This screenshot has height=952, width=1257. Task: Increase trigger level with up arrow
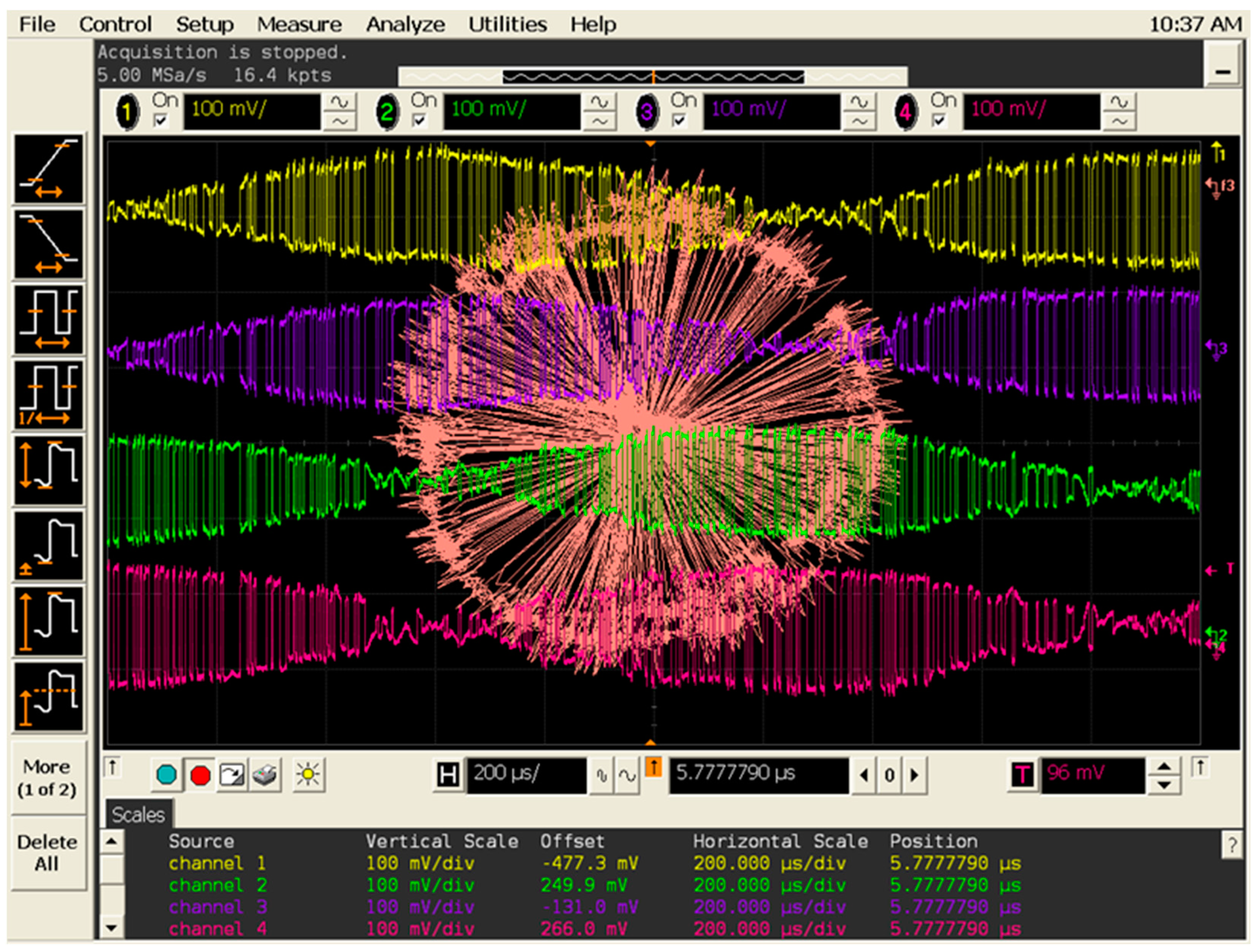(1164, 767)
